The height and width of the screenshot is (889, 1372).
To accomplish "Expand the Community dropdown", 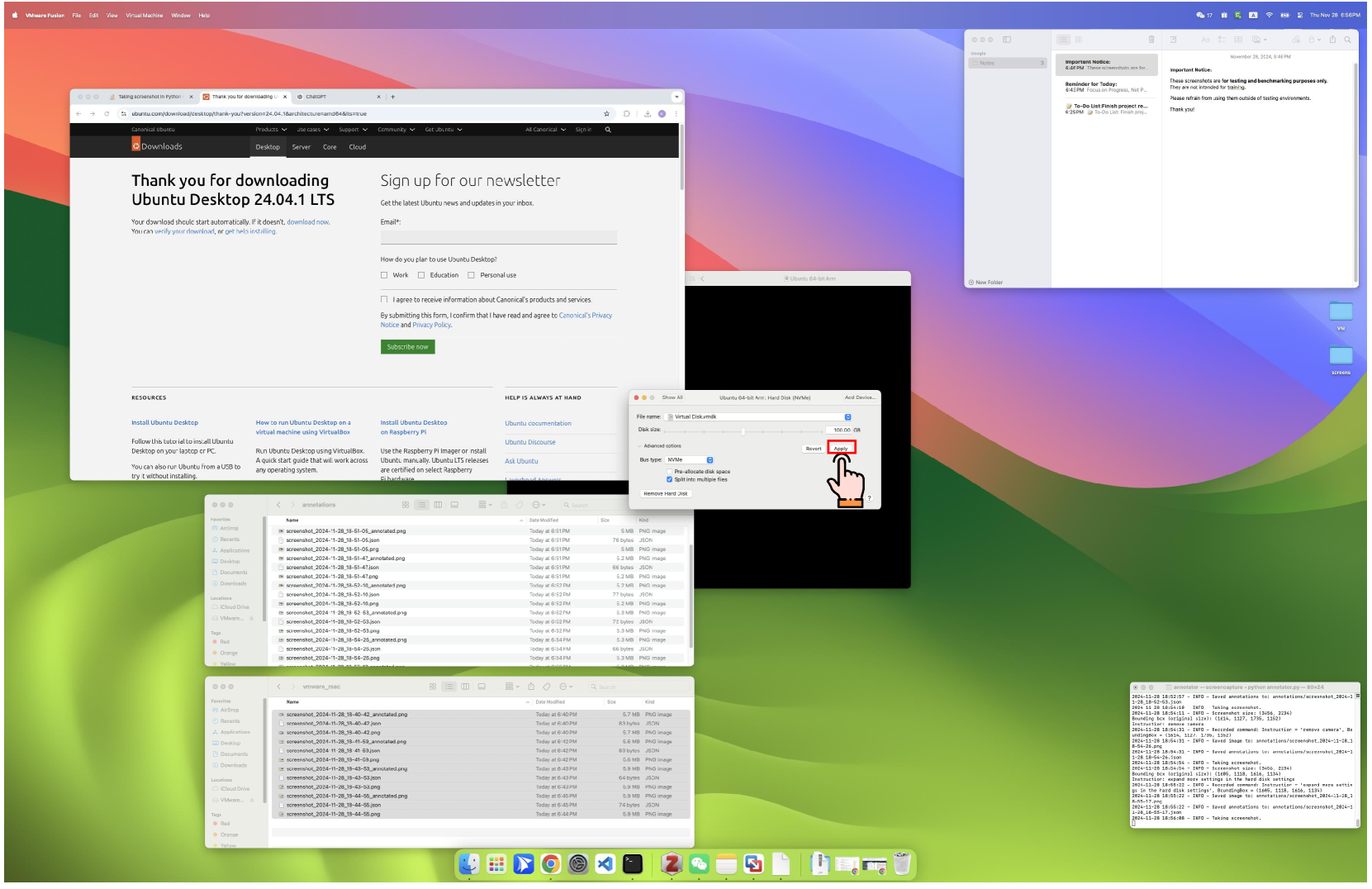I will tap(396, 130).
